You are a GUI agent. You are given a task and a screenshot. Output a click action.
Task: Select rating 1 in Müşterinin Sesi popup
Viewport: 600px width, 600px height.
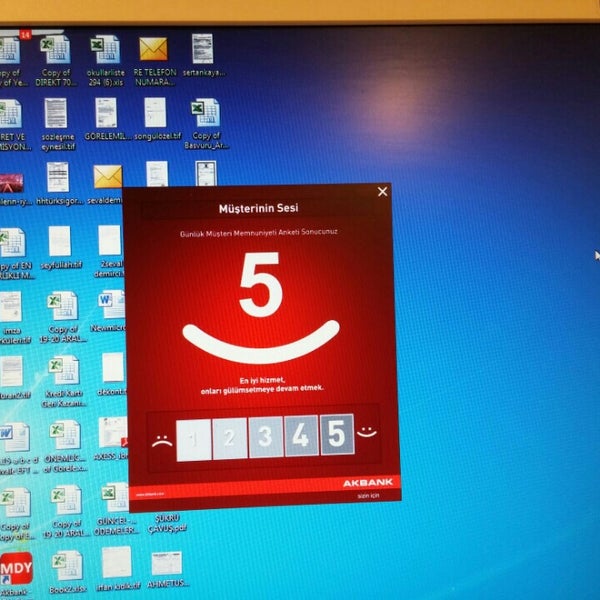coord(194,440)
